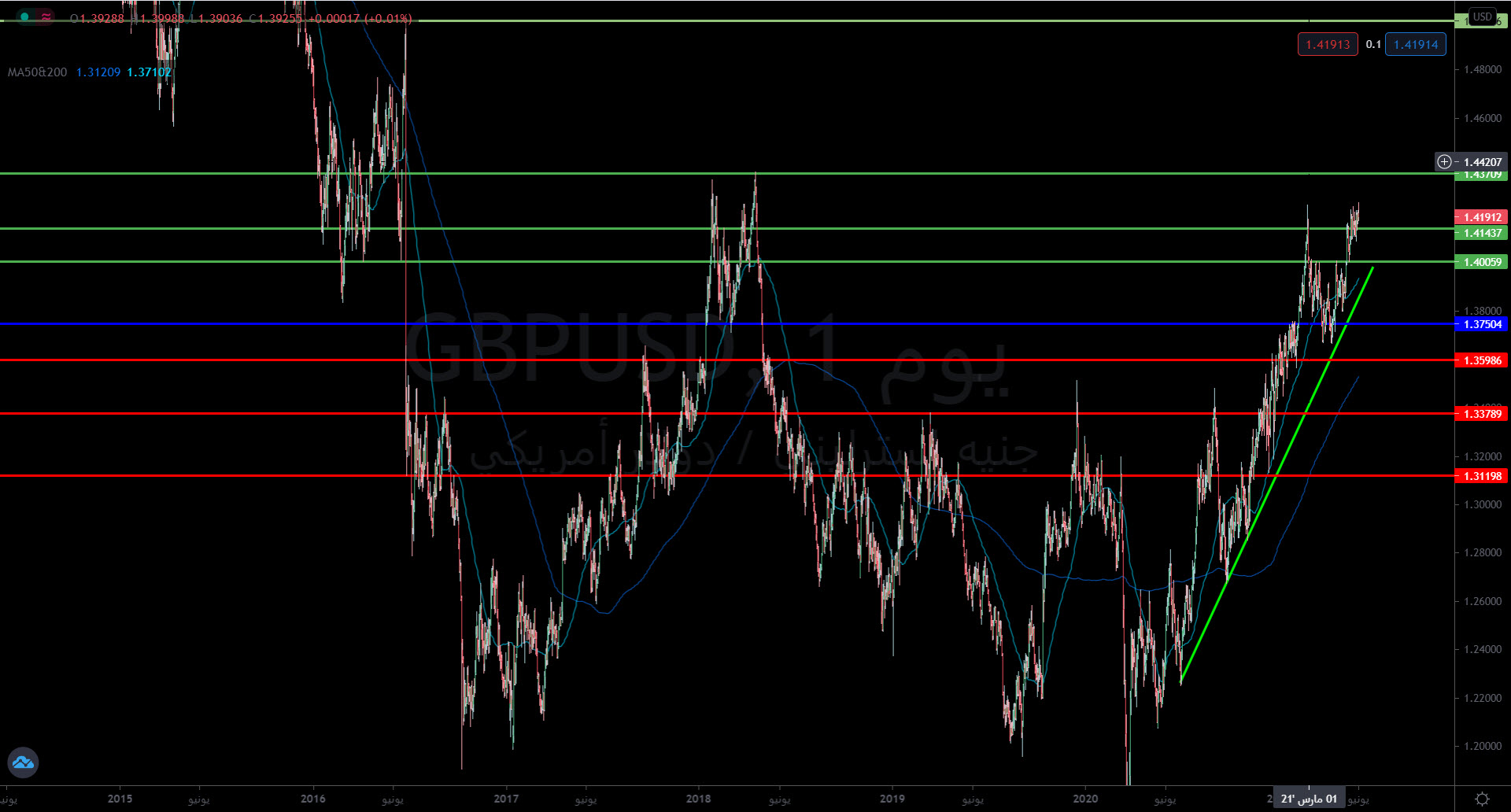The height and width of the screenshot is (812, 1511).
Task: Click the pink wavy lines icon
Action: pos(46,17)
